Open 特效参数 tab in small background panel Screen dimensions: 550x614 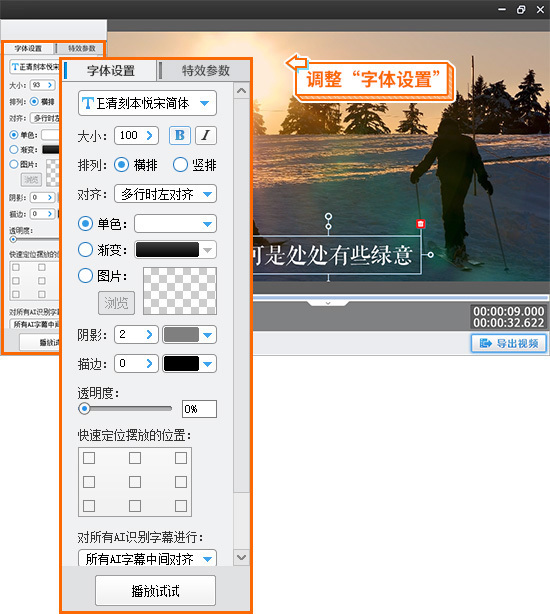click(81, 49)
